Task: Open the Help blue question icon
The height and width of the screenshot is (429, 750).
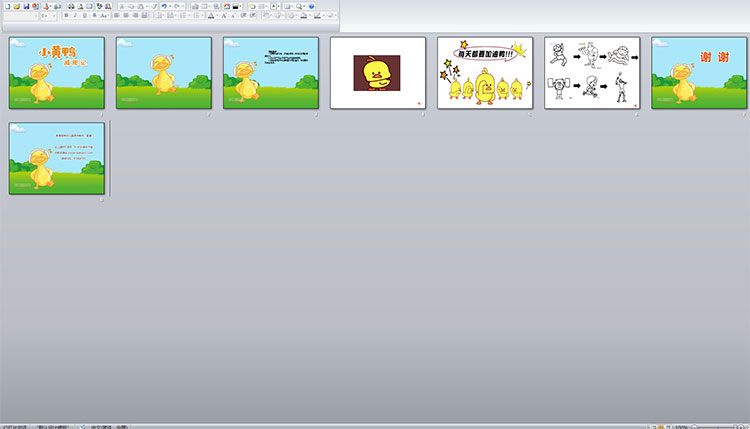Action: [x=311, y=6]
